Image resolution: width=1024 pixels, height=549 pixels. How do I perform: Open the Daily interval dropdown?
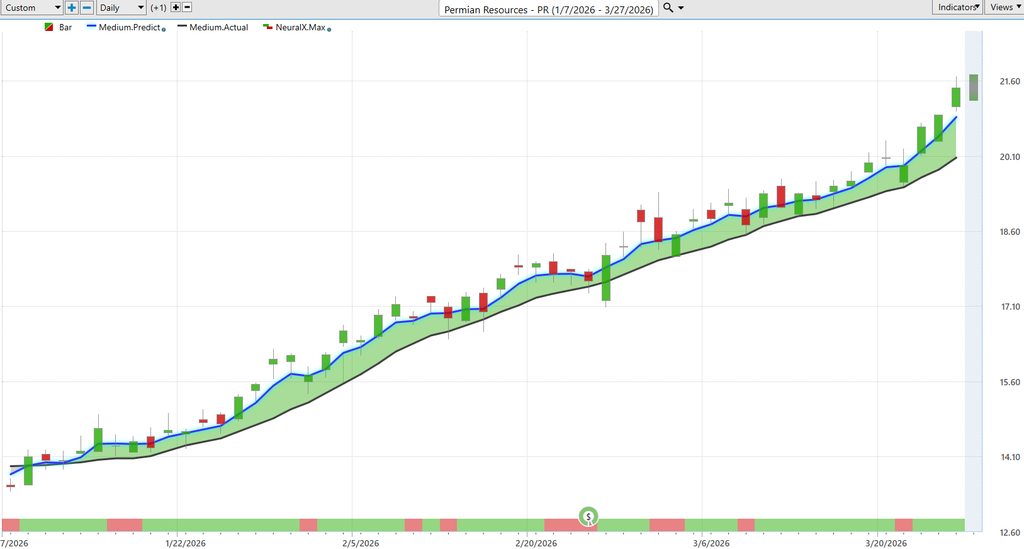119,7
